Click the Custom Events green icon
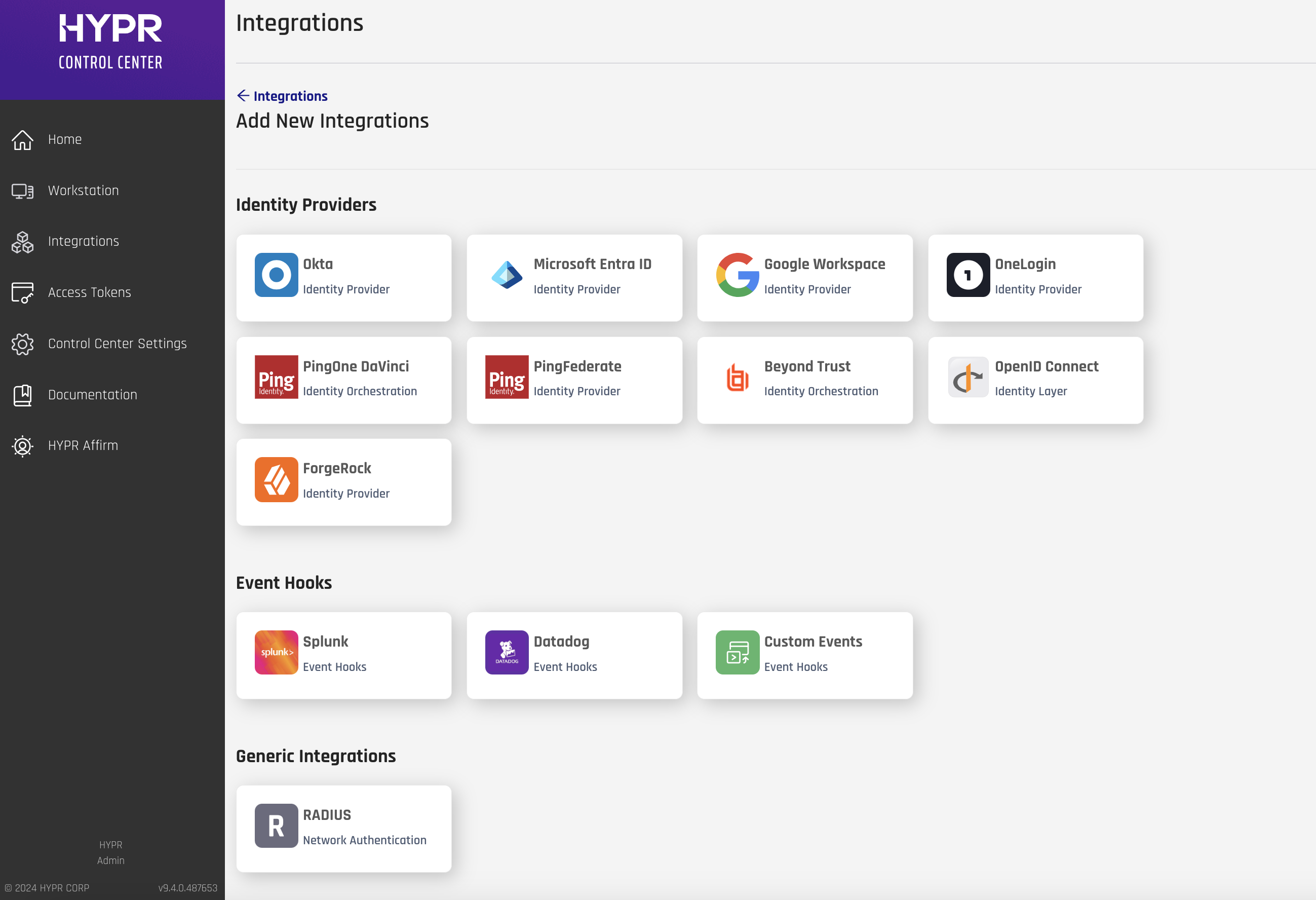 coord(738,653)
